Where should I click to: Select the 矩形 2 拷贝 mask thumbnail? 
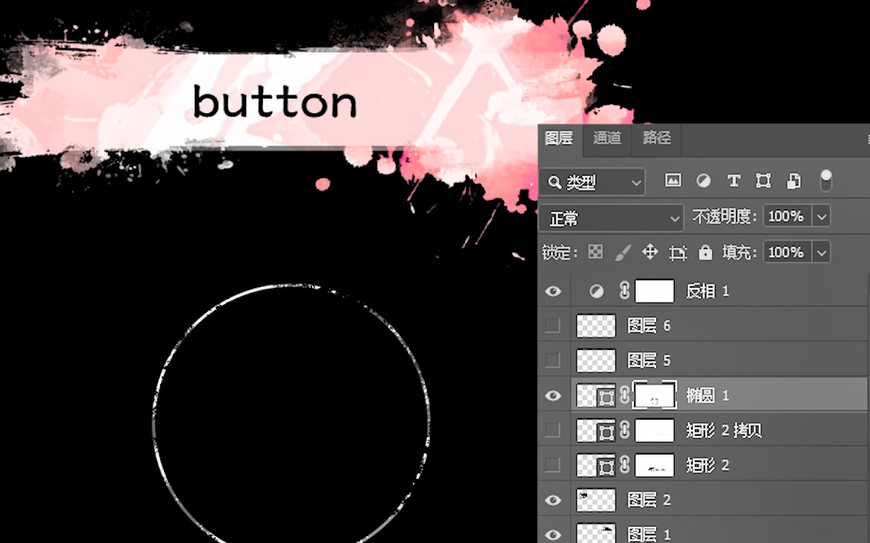[x=655, y=430]
